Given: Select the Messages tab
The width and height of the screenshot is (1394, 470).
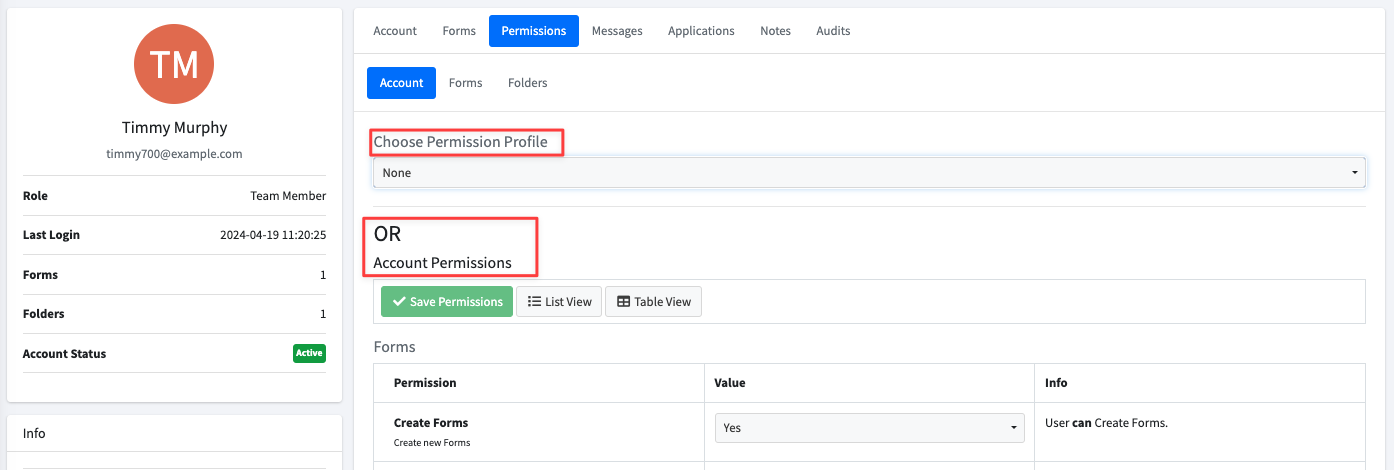Looking at the screenshot, I should pyautogui.click(x=617, y=31).
